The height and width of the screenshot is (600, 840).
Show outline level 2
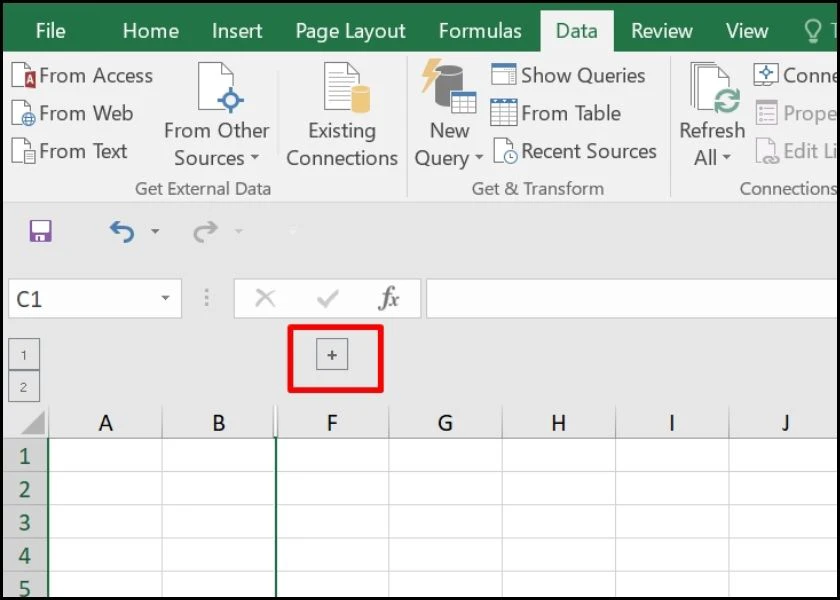point(23,386)
